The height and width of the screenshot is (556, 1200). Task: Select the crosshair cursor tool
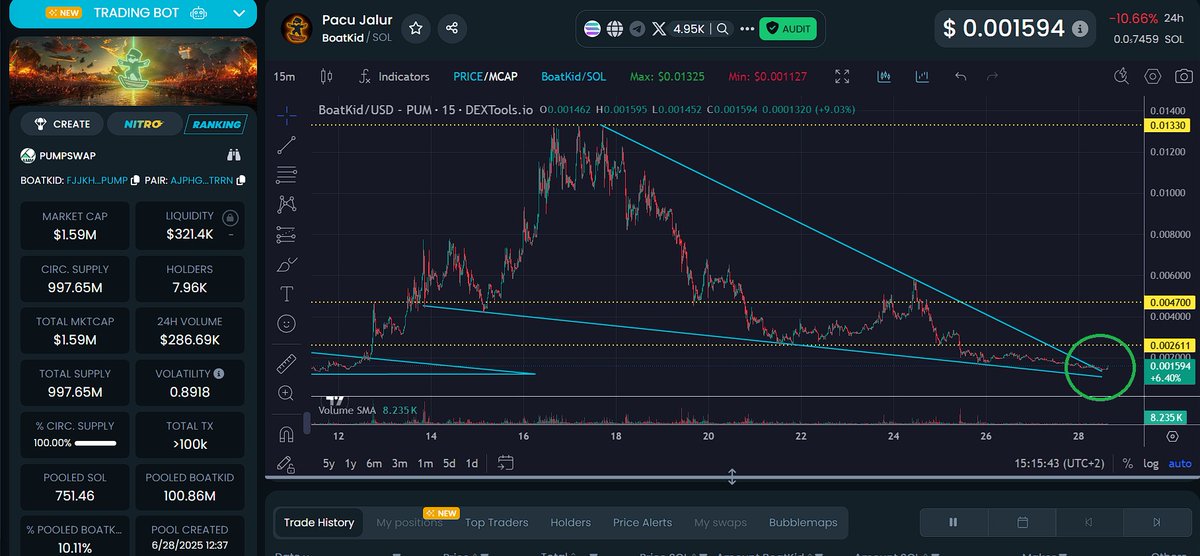(287, 114)
